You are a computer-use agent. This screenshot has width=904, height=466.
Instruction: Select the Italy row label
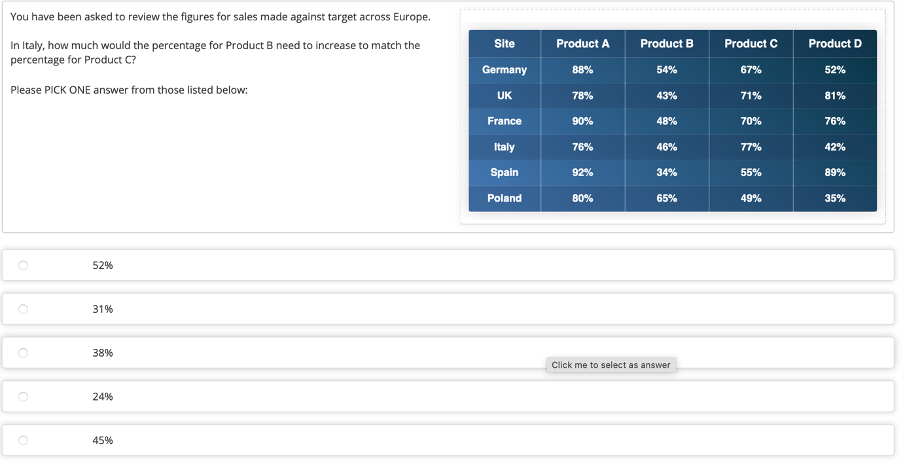point(504,147)
